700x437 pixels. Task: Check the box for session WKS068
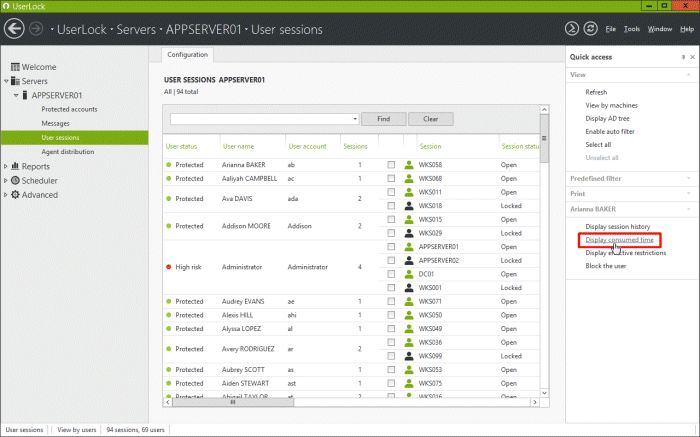coord(391,178)
